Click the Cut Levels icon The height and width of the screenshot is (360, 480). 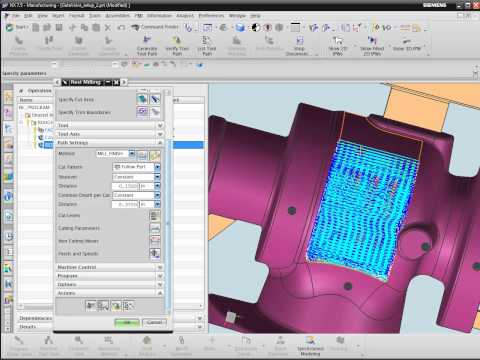pyautogui.click(x=155, y=216)
